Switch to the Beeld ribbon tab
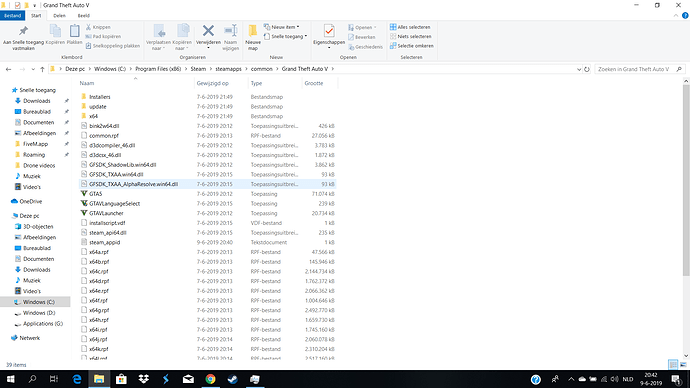This screenshot has height=388, width=690. pos(84,15)
